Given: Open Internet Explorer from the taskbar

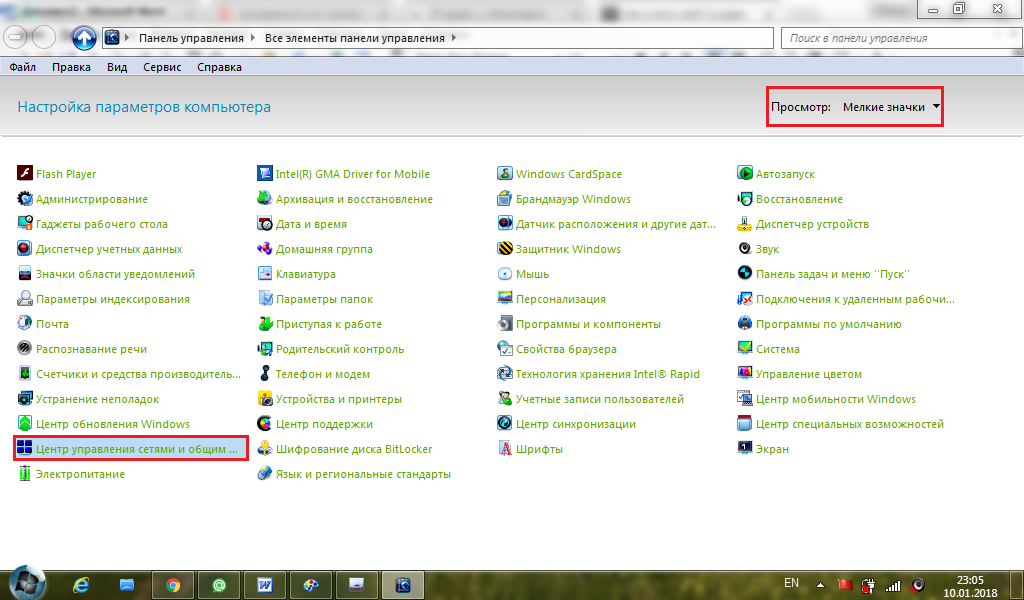Looking at the screenshot, I should [x=81, y=584].
